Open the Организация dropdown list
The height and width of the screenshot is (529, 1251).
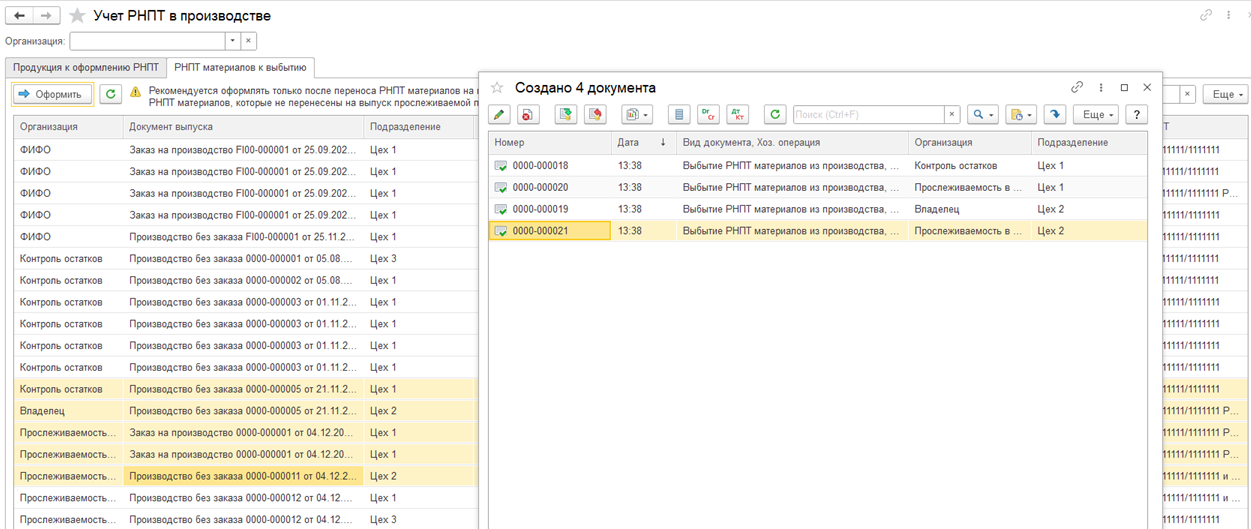[x=232, y=41]
